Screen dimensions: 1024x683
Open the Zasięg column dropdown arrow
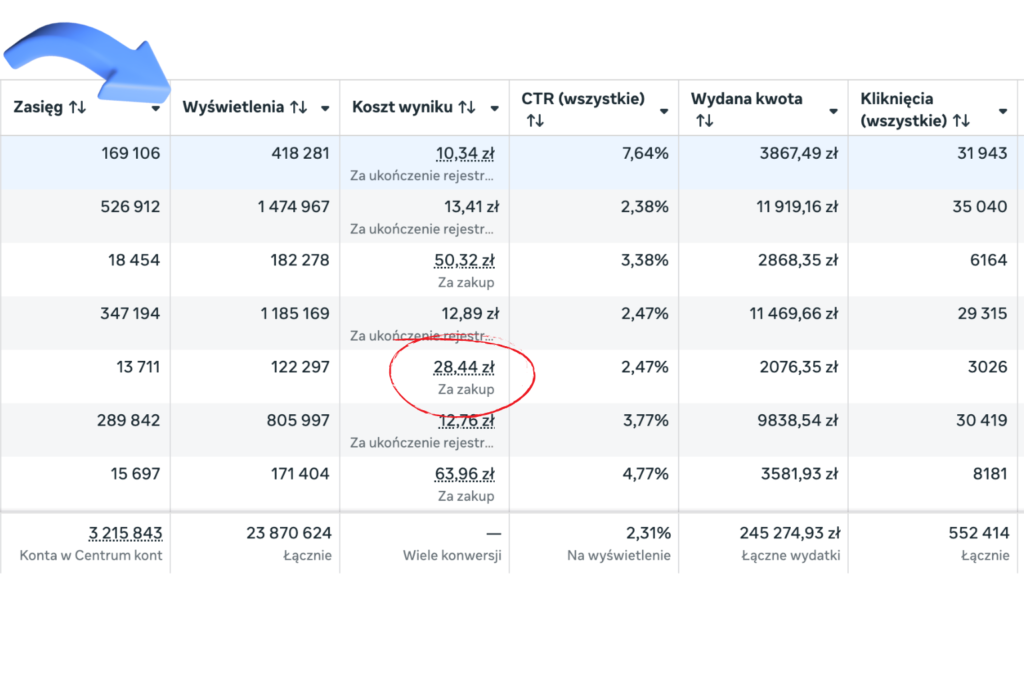point(156,109)
